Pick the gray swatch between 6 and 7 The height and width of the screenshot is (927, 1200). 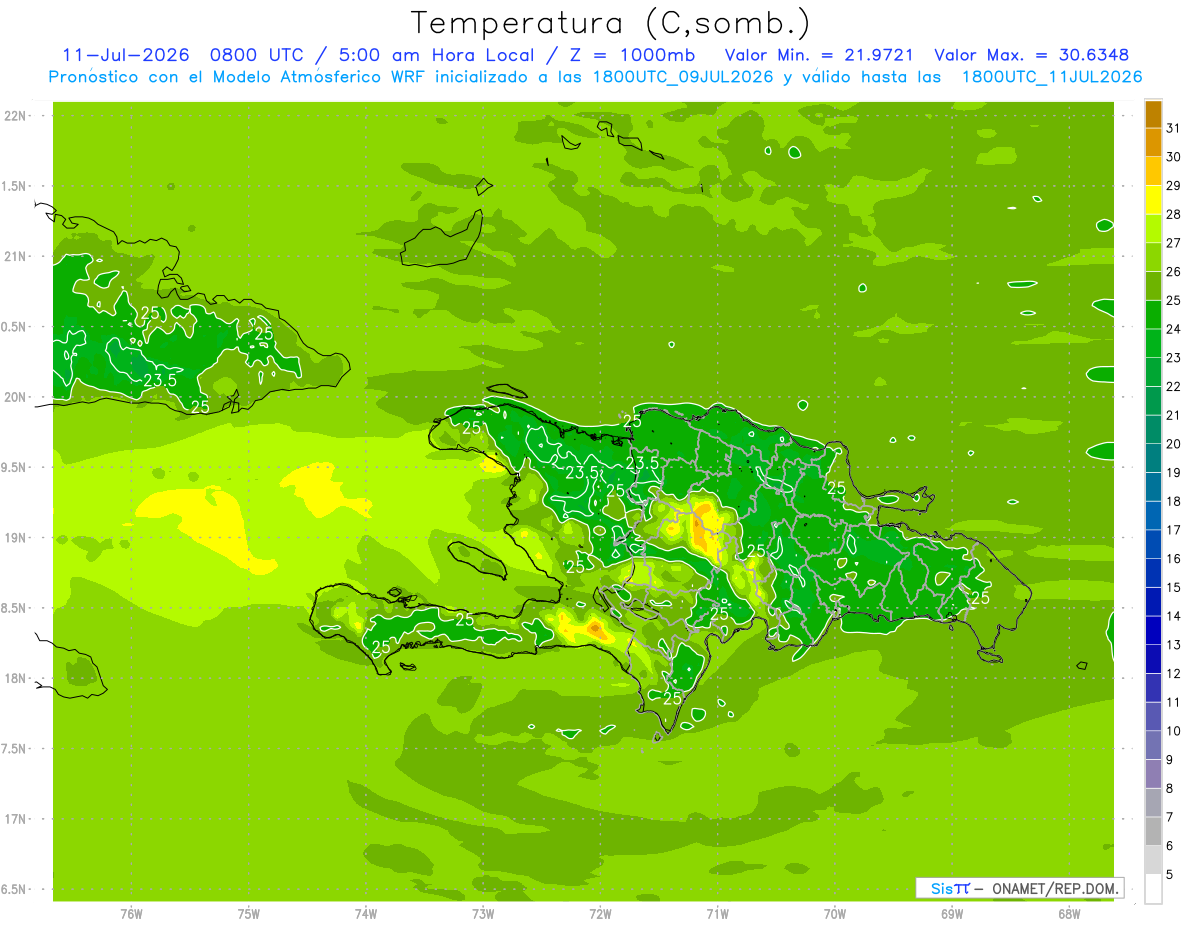coord(1153,832)
